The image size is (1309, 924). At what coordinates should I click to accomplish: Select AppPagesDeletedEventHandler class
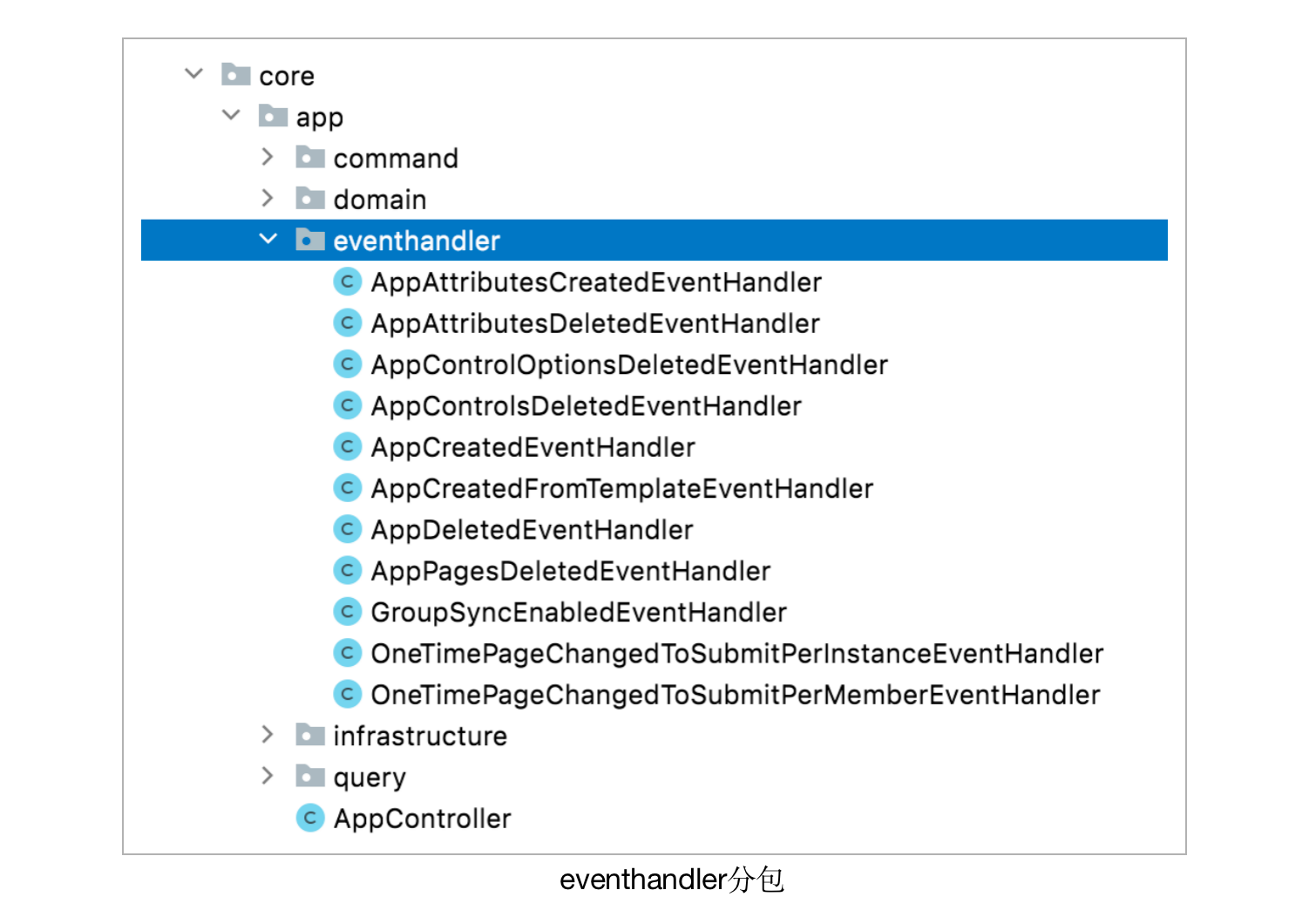(570, 571)
